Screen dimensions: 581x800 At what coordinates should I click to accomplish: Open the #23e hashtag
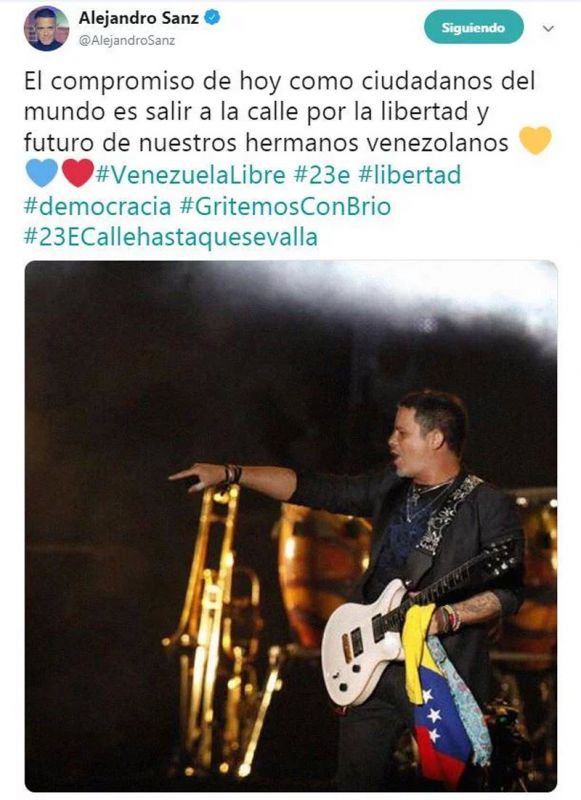(322, 174)
